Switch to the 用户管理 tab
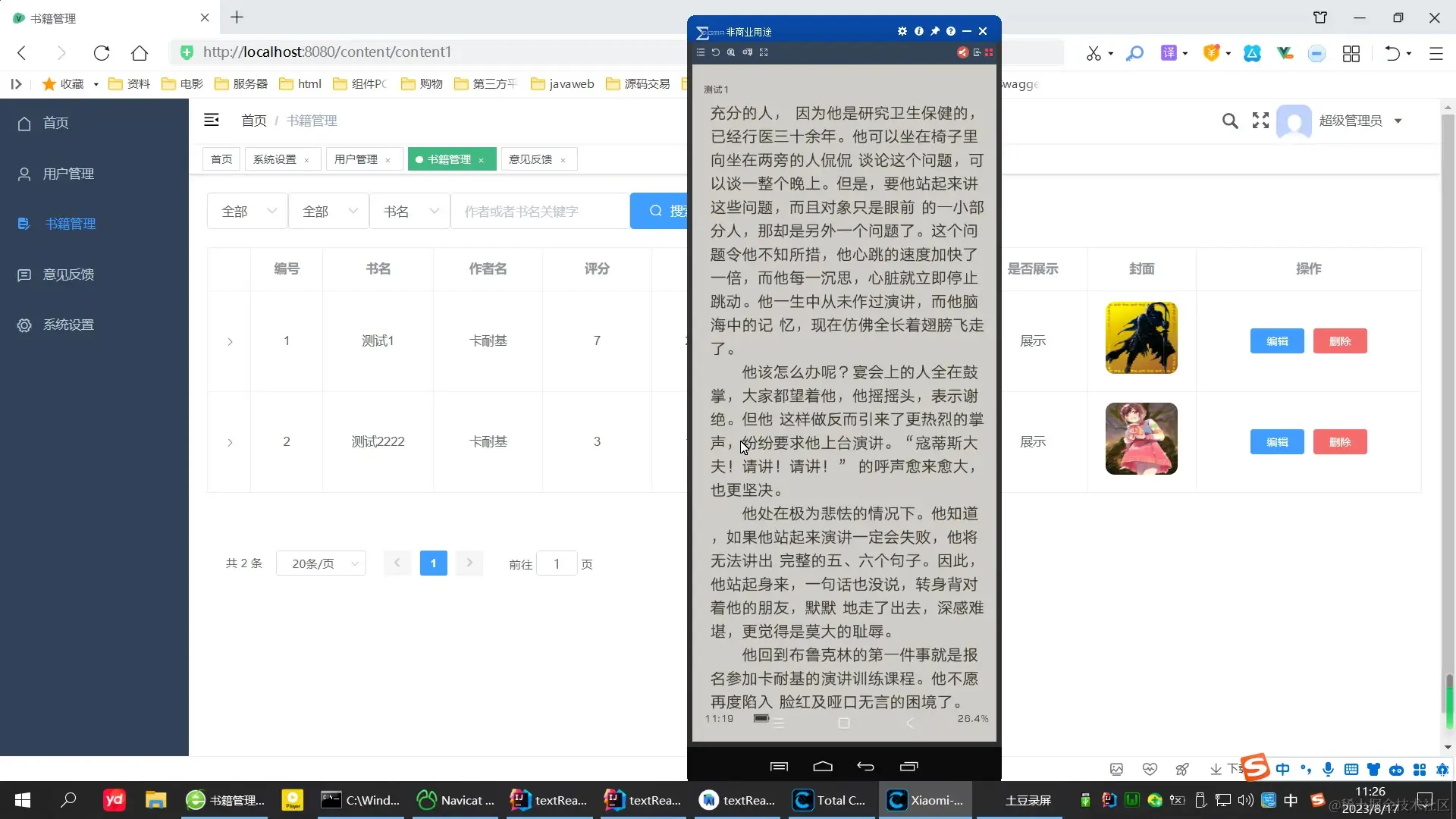Viewport: 1456px width, 819px height. (x=356, y=159)
